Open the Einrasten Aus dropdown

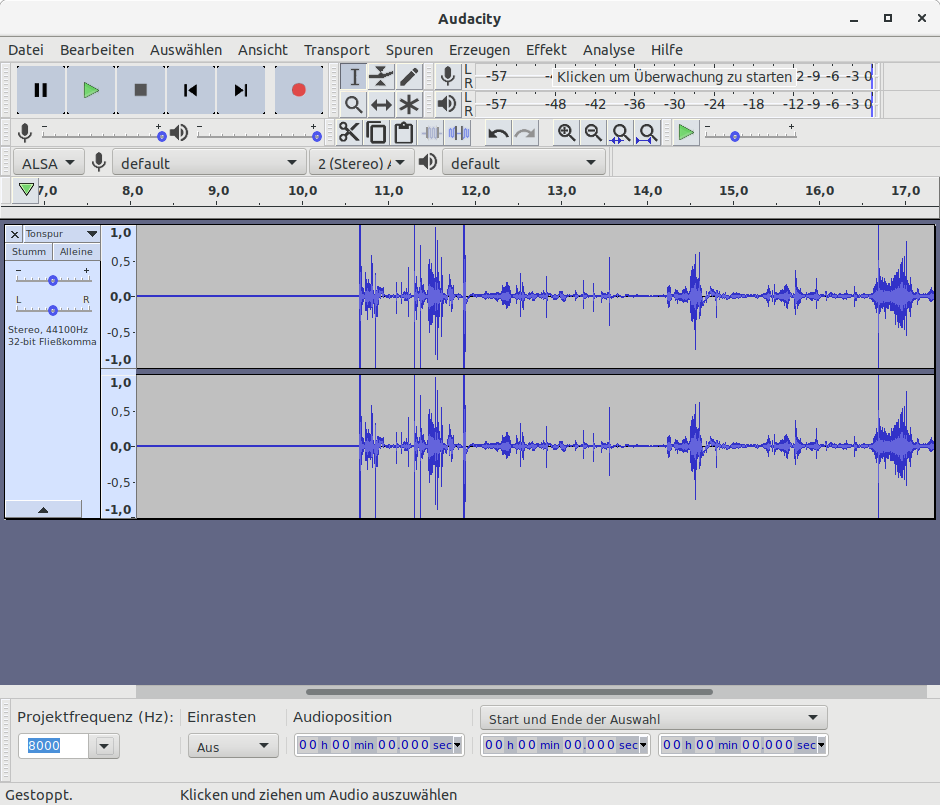point(233,746)
